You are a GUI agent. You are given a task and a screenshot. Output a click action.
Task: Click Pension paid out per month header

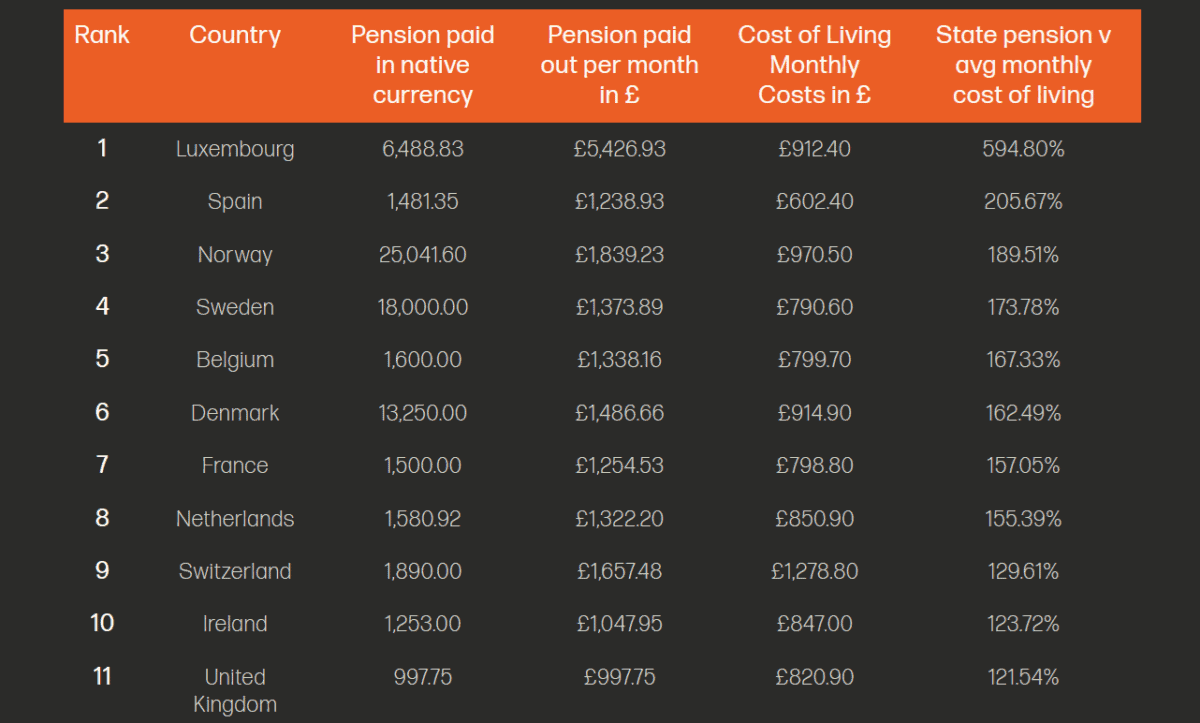(x=619, y=65)
